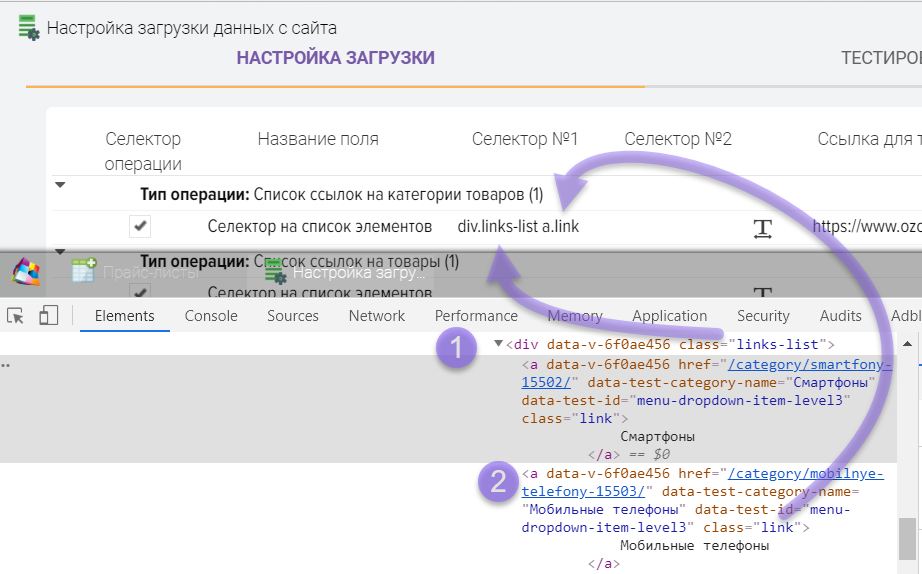Click the settings icon beside the window title
This screenshot has width=922, height=574.
point(29,27)
